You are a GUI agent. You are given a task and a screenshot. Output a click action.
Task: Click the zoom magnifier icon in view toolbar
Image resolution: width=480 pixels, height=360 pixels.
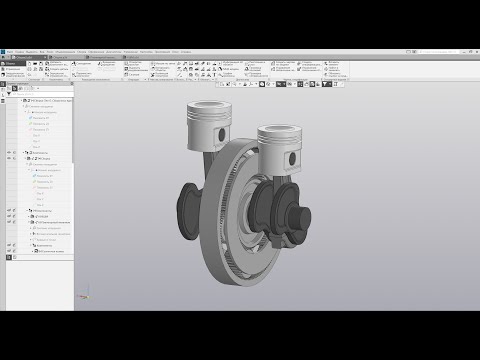(x=234, y=84)
